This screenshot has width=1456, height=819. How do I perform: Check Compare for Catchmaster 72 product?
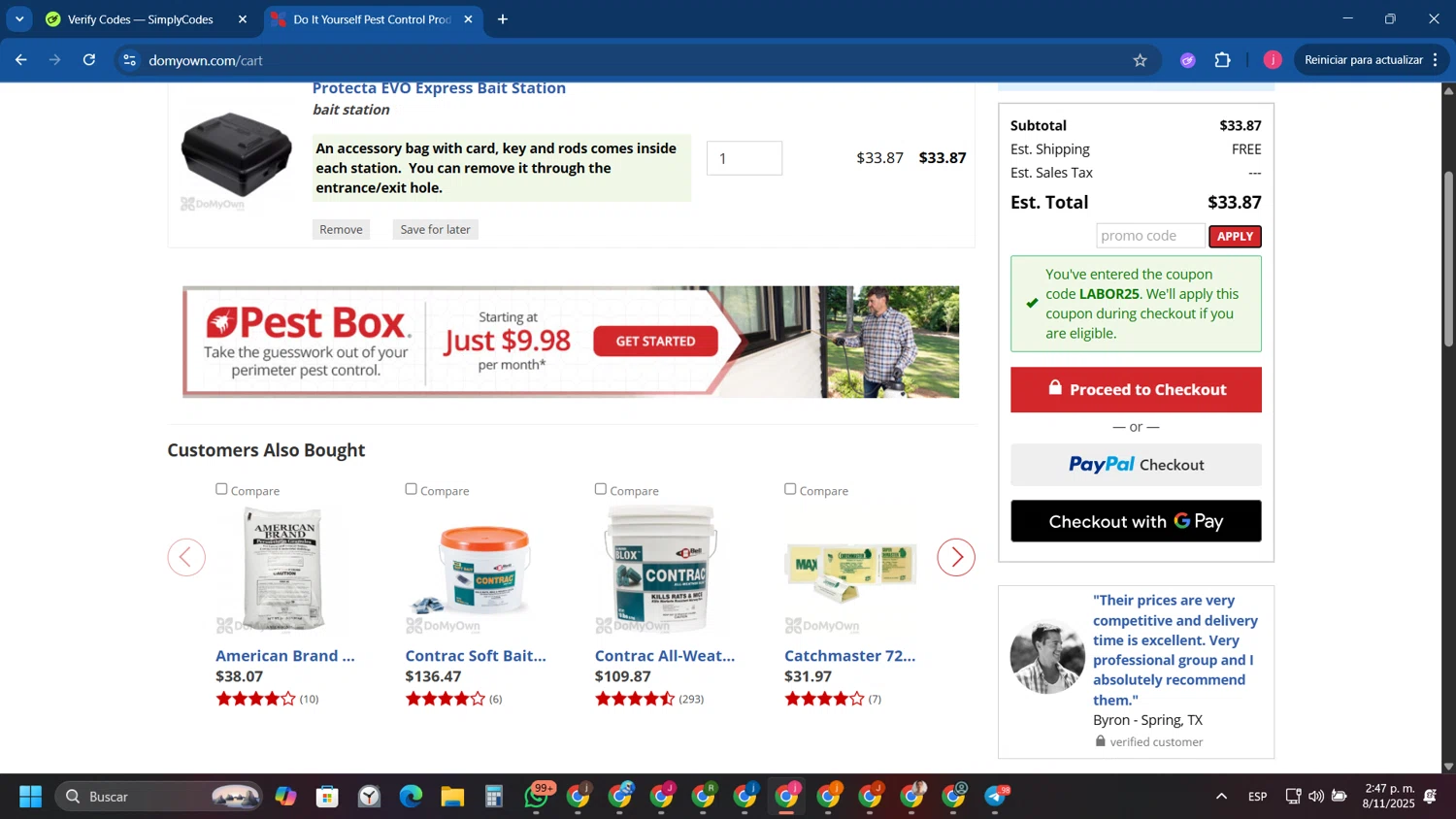coord(790,489)
